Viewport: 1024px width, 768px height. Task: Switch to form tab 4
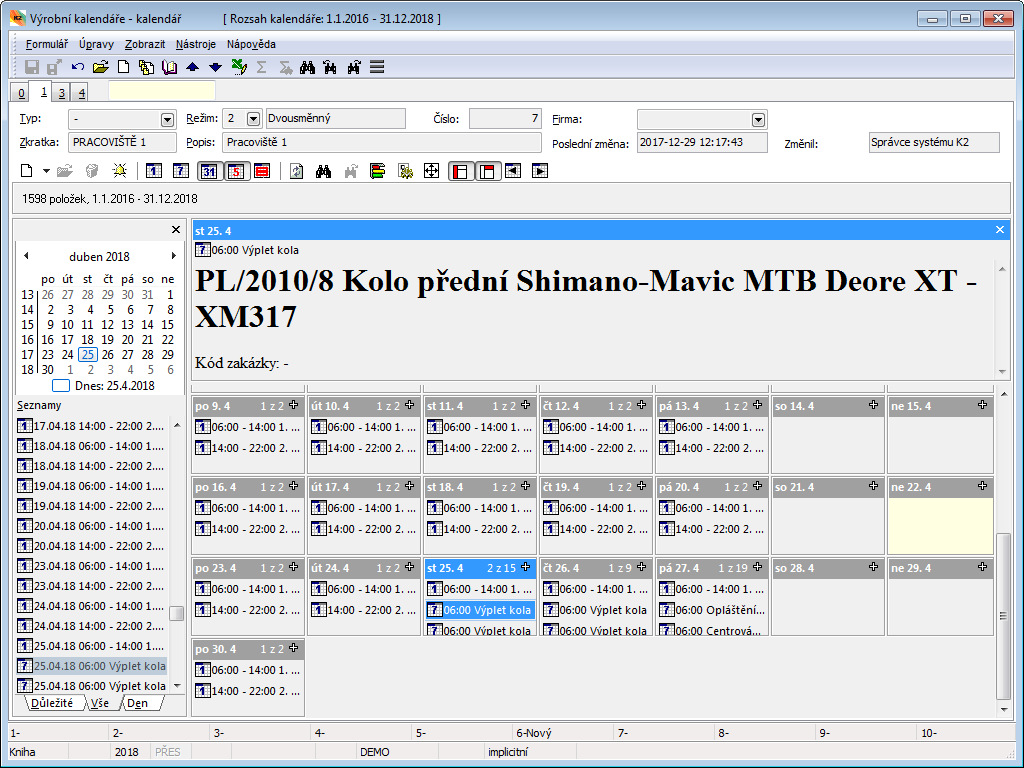[81, 93]
